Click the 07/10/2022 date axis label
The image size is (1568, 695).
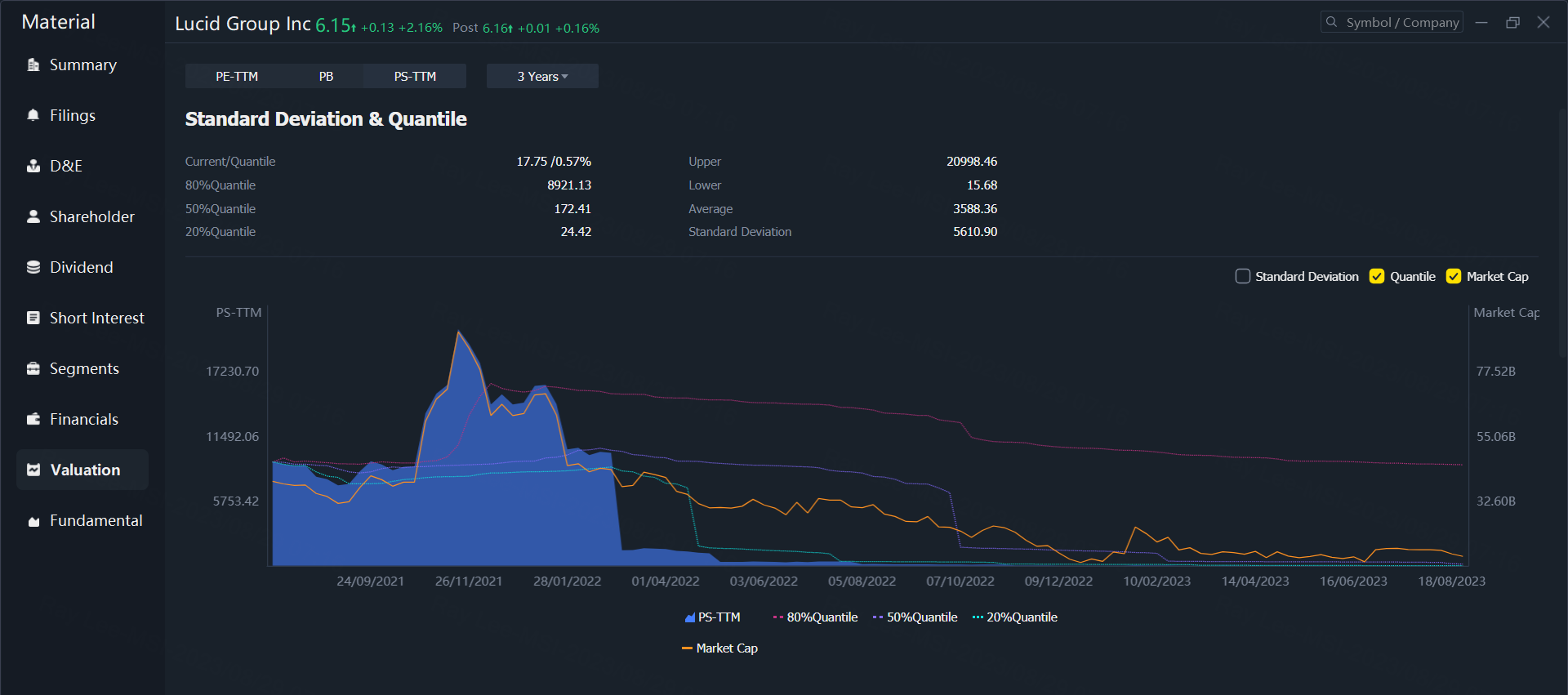coord(960,581)
